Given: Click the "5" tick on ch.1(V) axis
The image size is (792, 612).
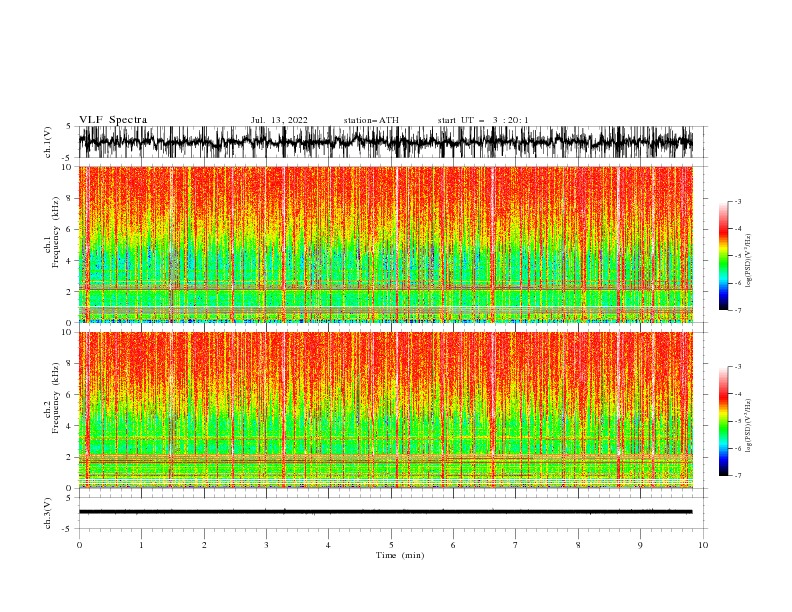Looking at the screenshot, I should tap(69, 126).
